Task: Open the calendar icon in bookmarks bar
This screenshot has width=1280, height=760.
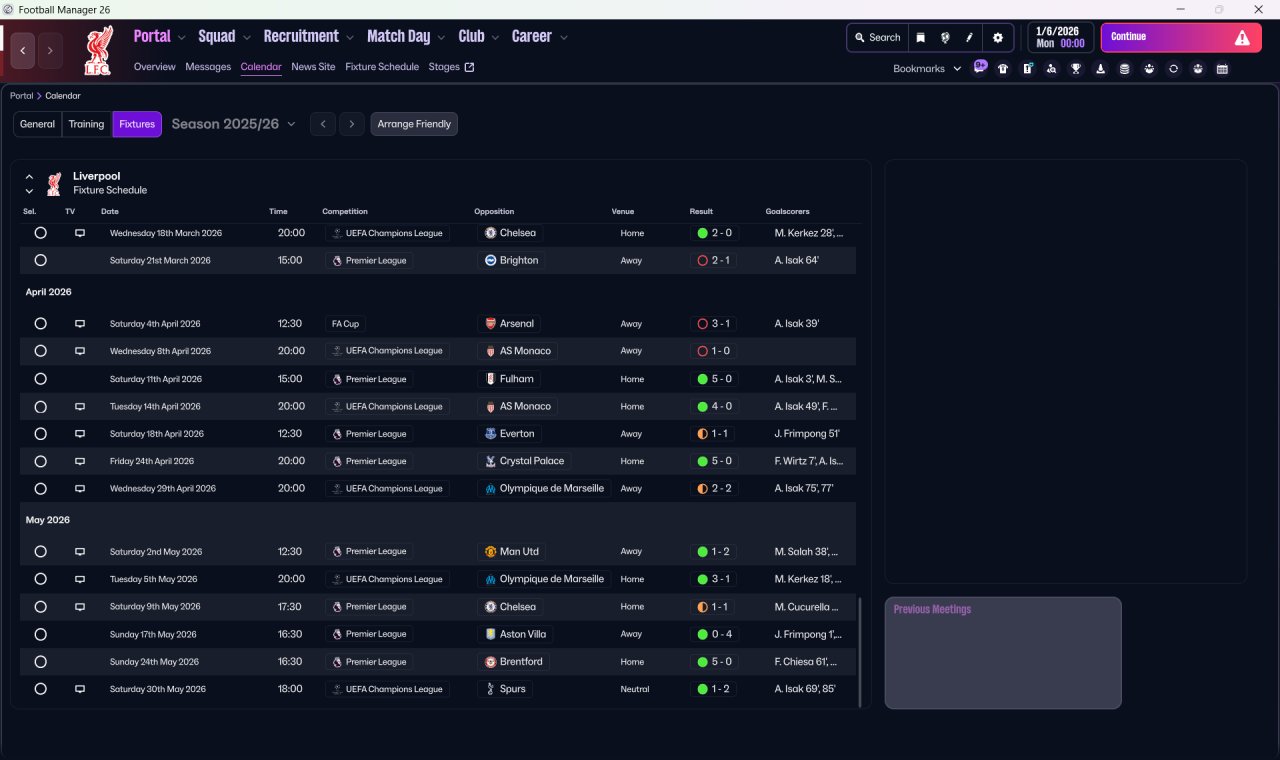Action: point(1222,69)
